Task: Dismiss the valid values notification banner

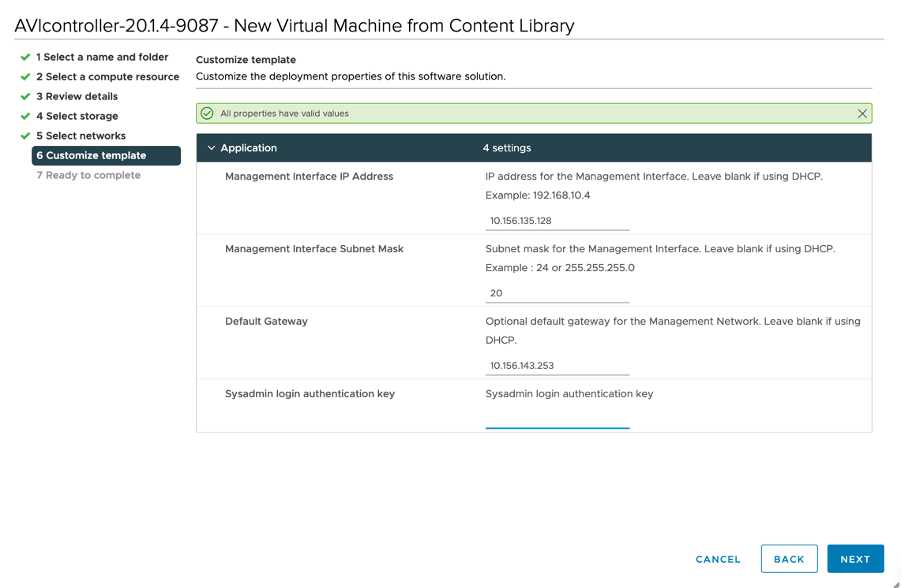Action: coord(862,114)
